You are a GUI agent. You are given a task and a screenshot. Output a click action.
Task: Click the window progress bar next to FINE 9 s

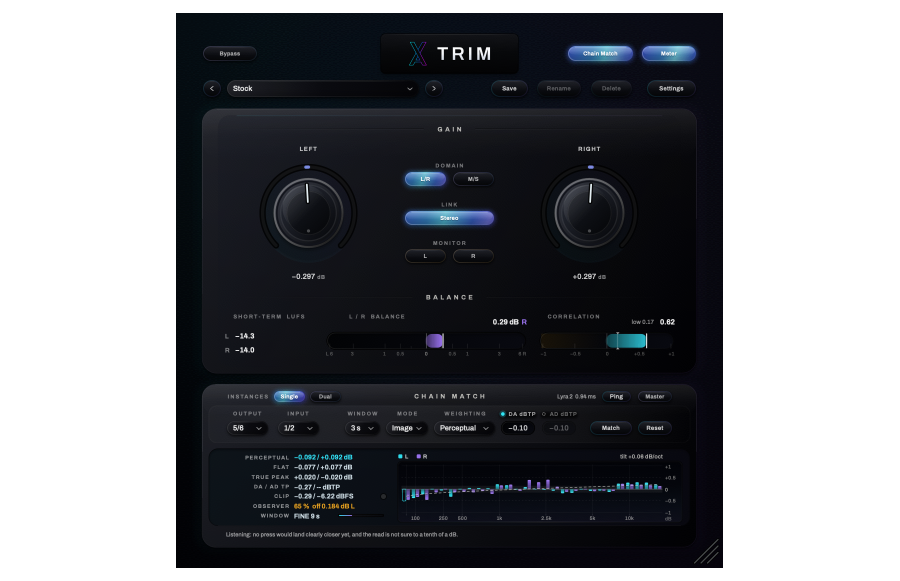click(362, 516)
